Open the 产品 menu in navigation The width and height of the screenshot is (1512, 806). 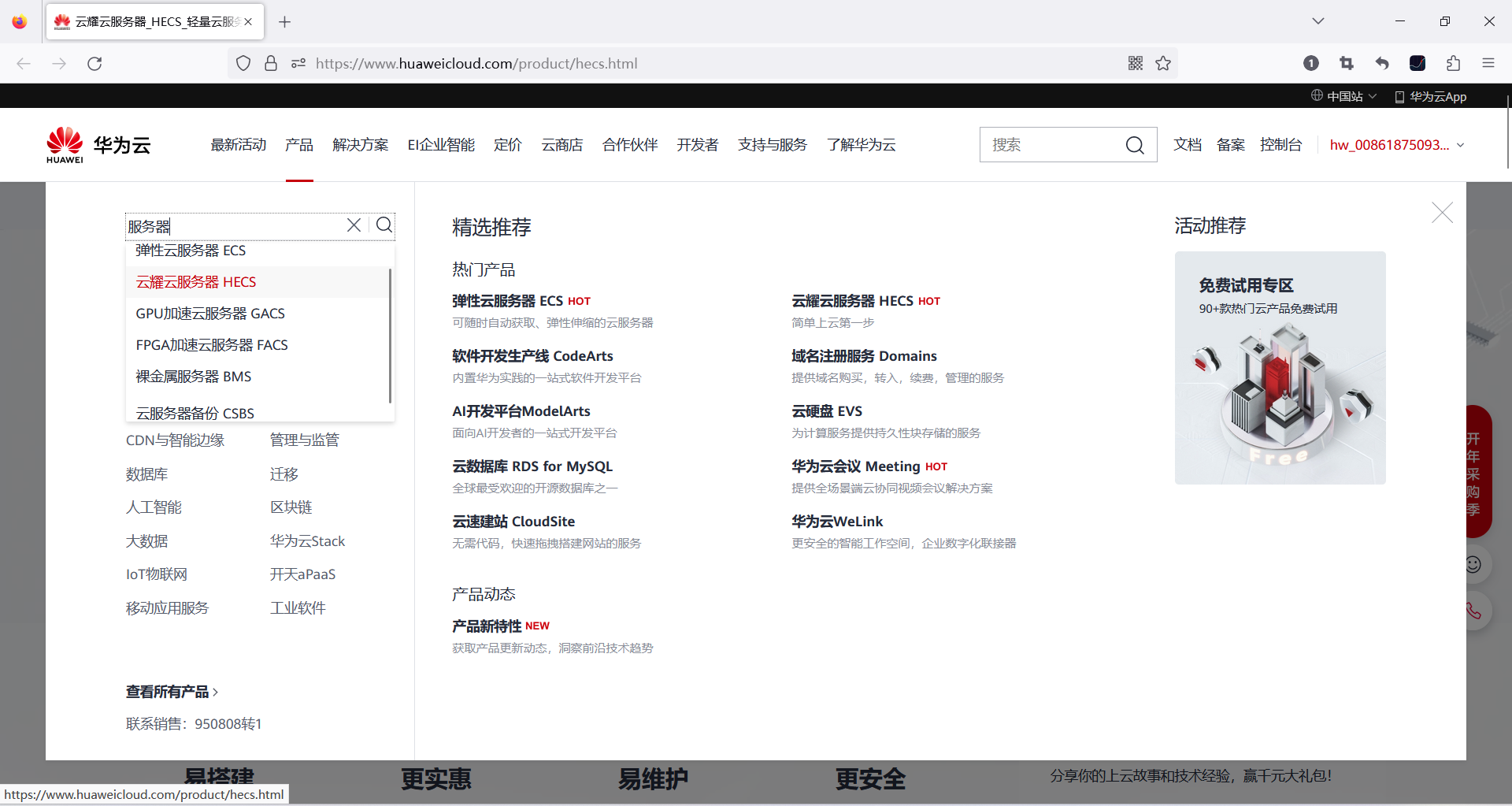tap(299, 144)
